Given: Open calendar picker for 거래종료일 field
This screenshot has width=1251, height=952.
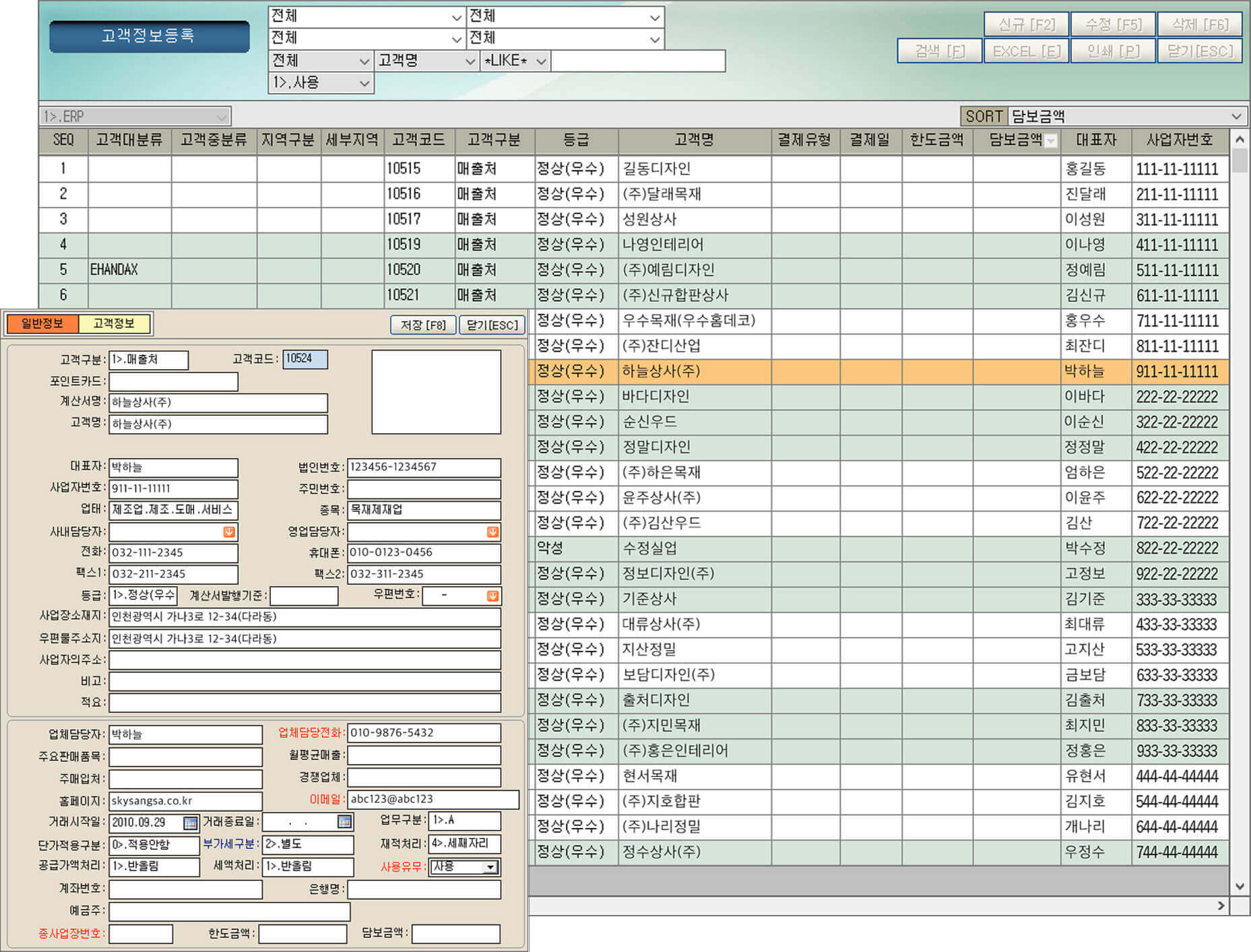Looking at the screenshot, I should coord(344,822).
